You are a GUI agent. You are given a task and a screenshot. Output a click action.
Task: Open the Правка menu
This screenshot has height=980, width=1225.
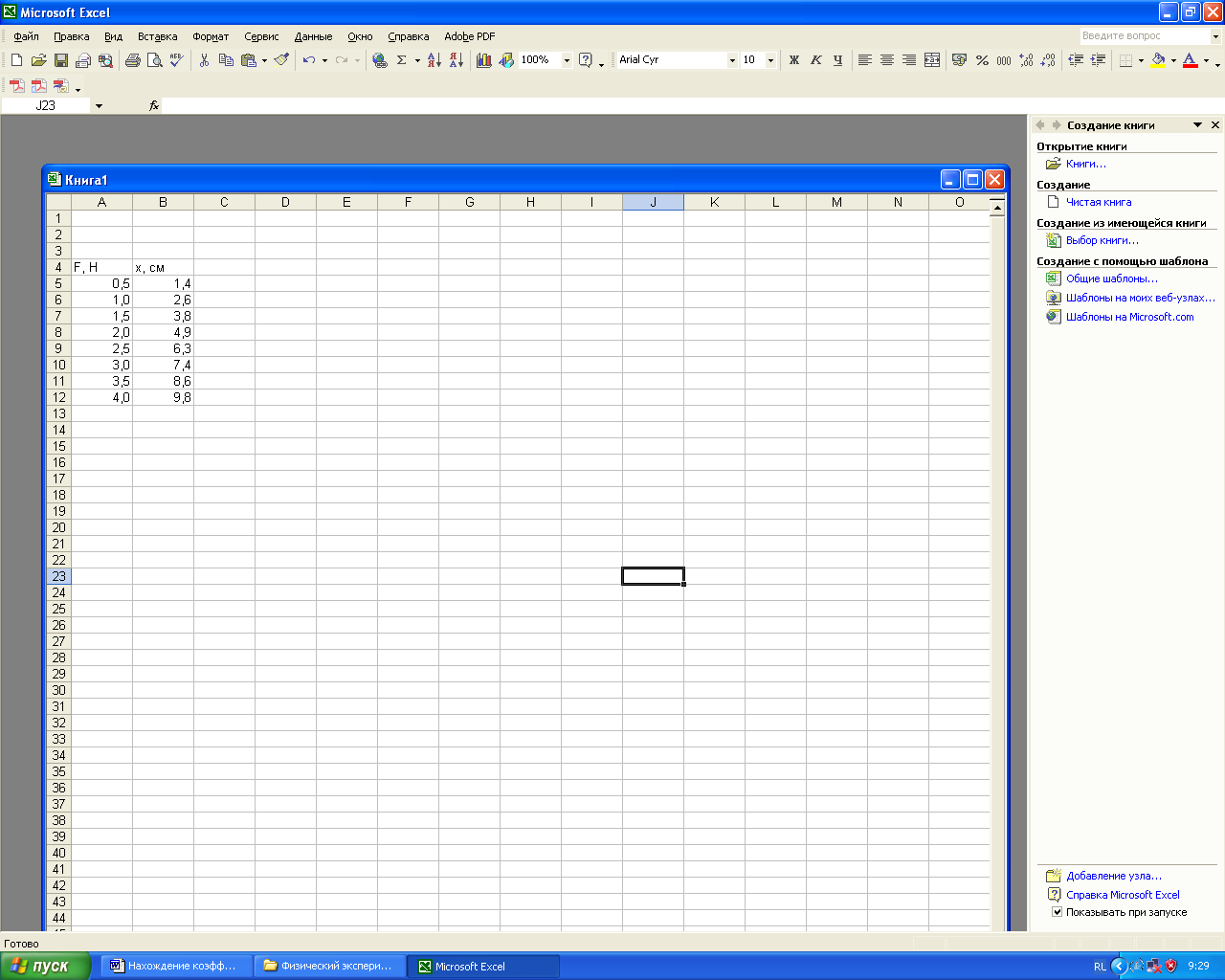[72, 36]
